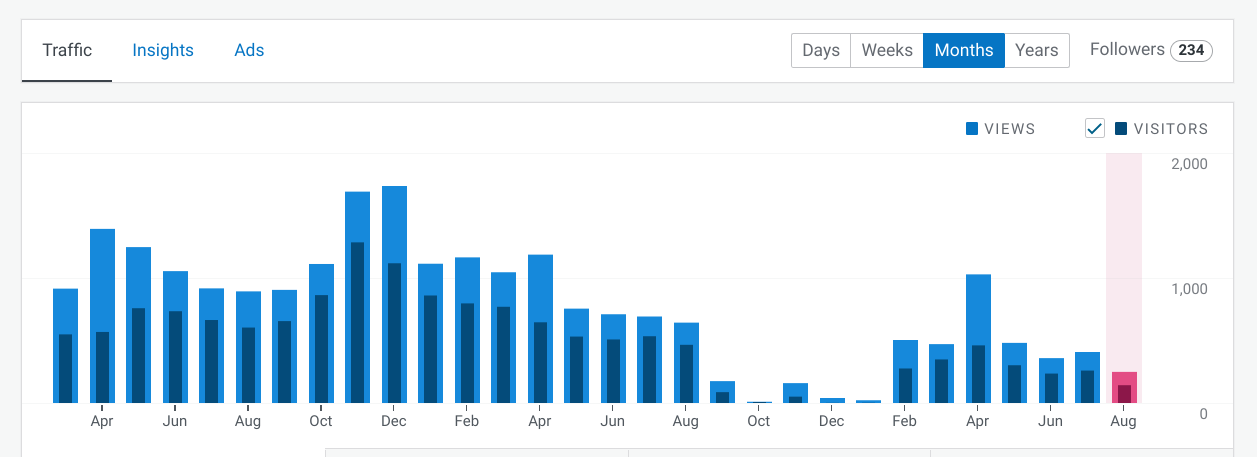The image size is (1257, 457).
Task: Select the leftmost October bar
Action: tap(321, 333)
